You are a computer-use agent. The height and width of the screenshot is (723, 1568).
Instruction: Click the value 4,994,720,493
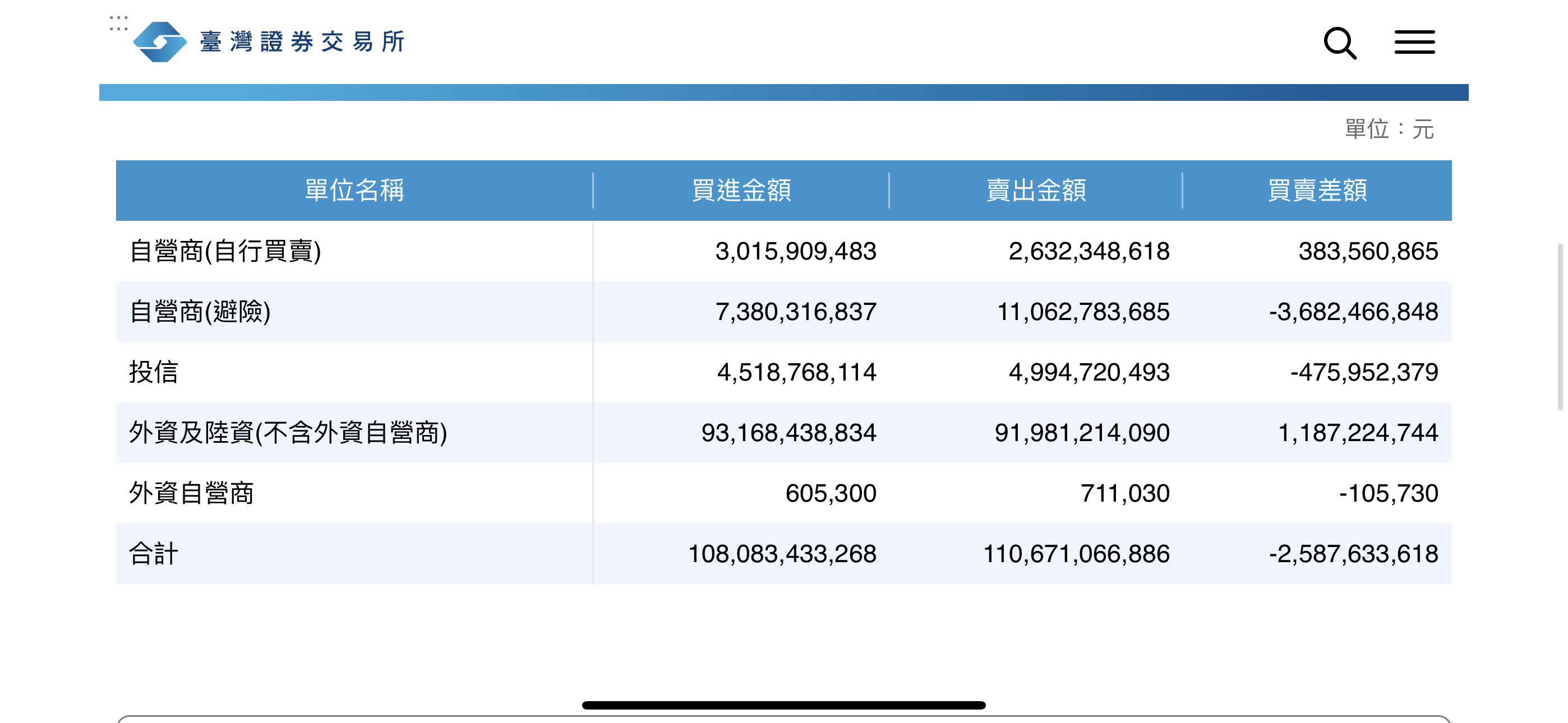(x=1089, y=372)
